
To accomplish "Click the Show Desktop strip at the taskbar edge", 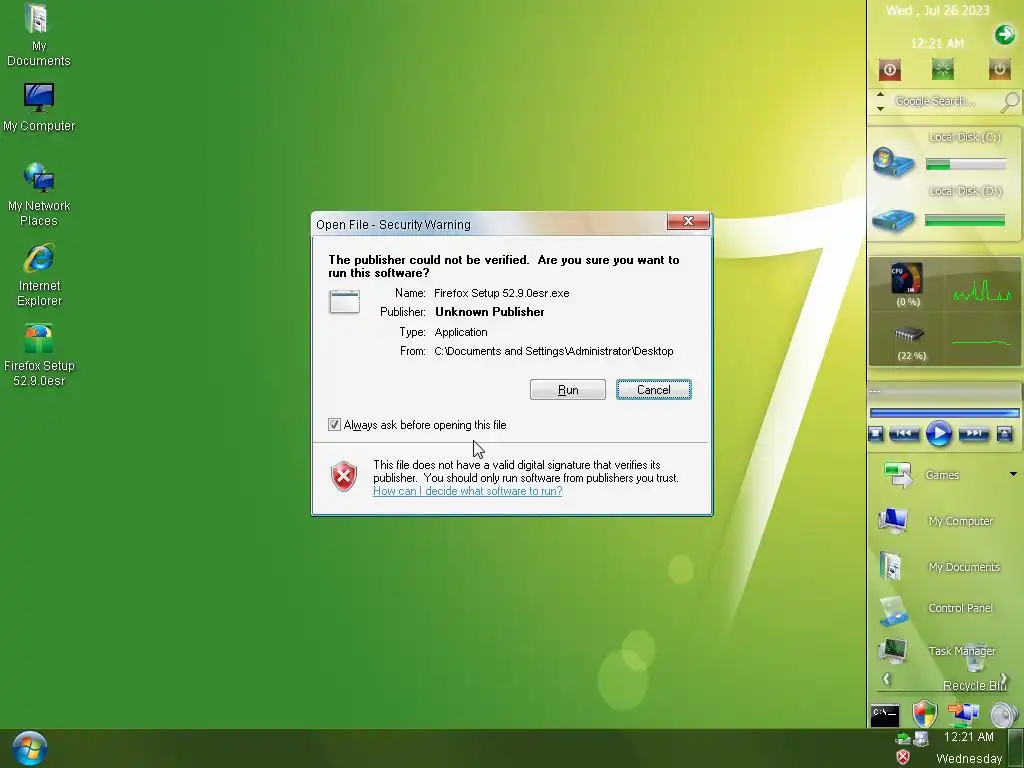I will (1016, 748).
